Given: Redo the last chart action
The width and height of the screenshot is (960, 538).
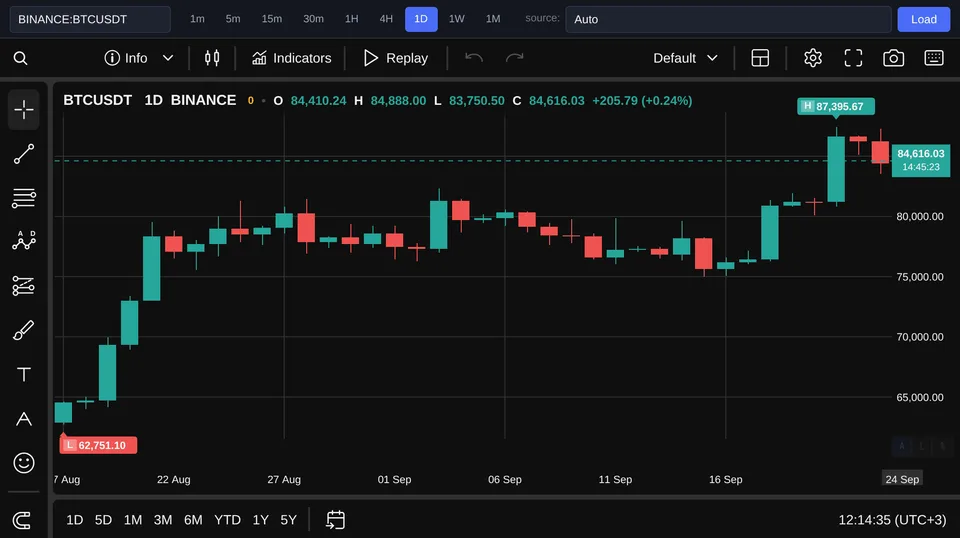Looking at the screenshot, I should [x=514, y=58].
